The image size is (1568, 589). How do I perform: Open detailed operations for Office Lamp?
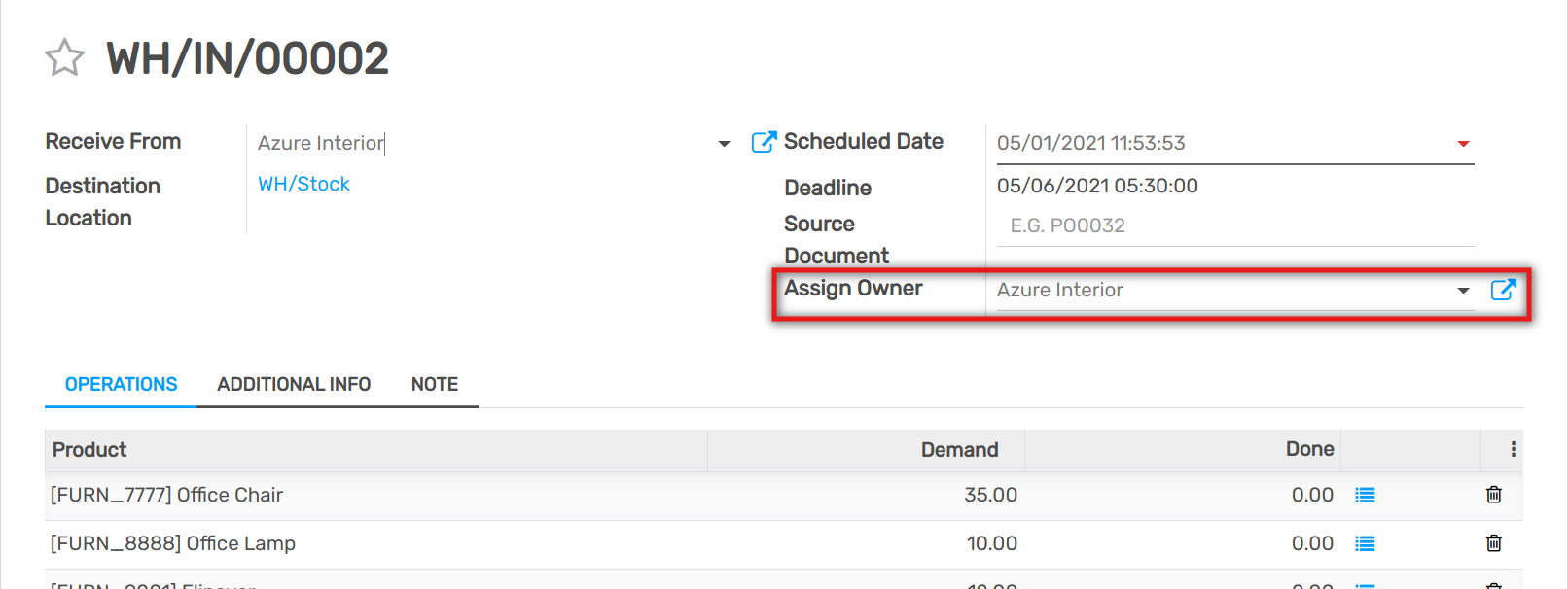(1365, 544)
